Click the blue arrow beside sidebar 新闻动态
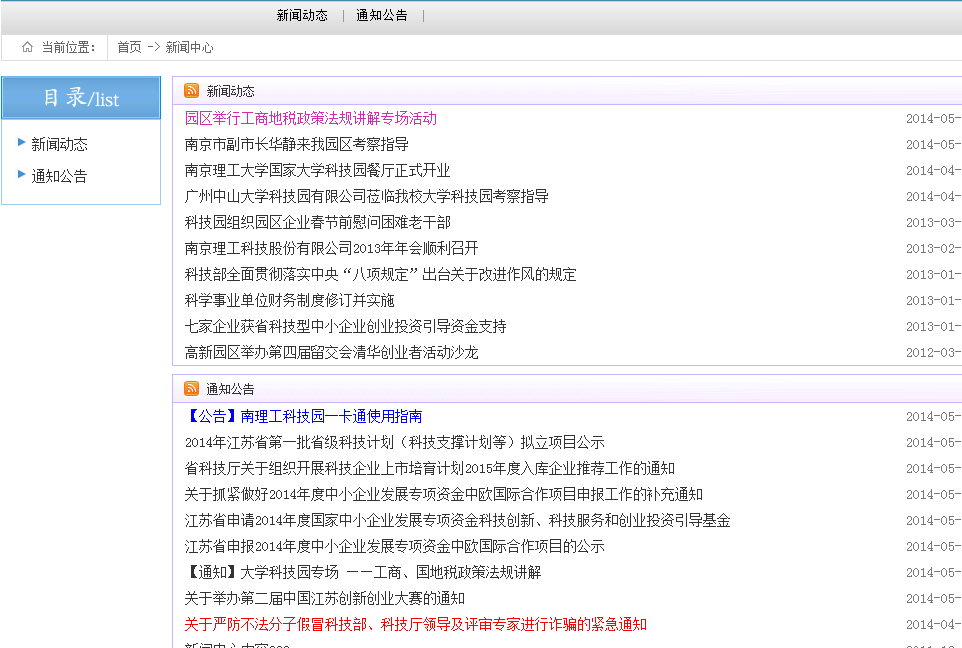 (22, 143)
